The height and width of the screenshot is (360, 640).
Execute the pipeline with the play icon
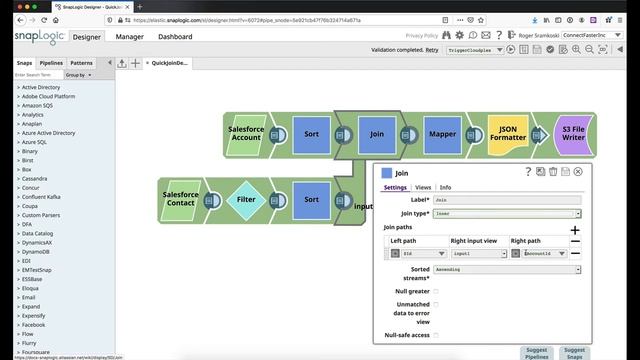(x=511, y=50)
